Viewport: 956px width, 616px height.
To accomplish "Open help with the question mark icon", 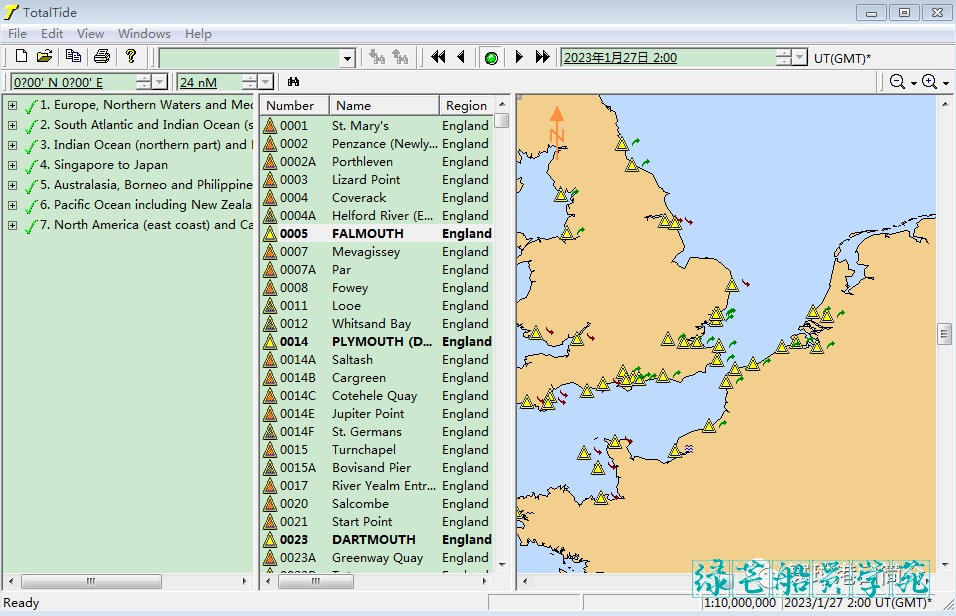I will tap(130, 57).
